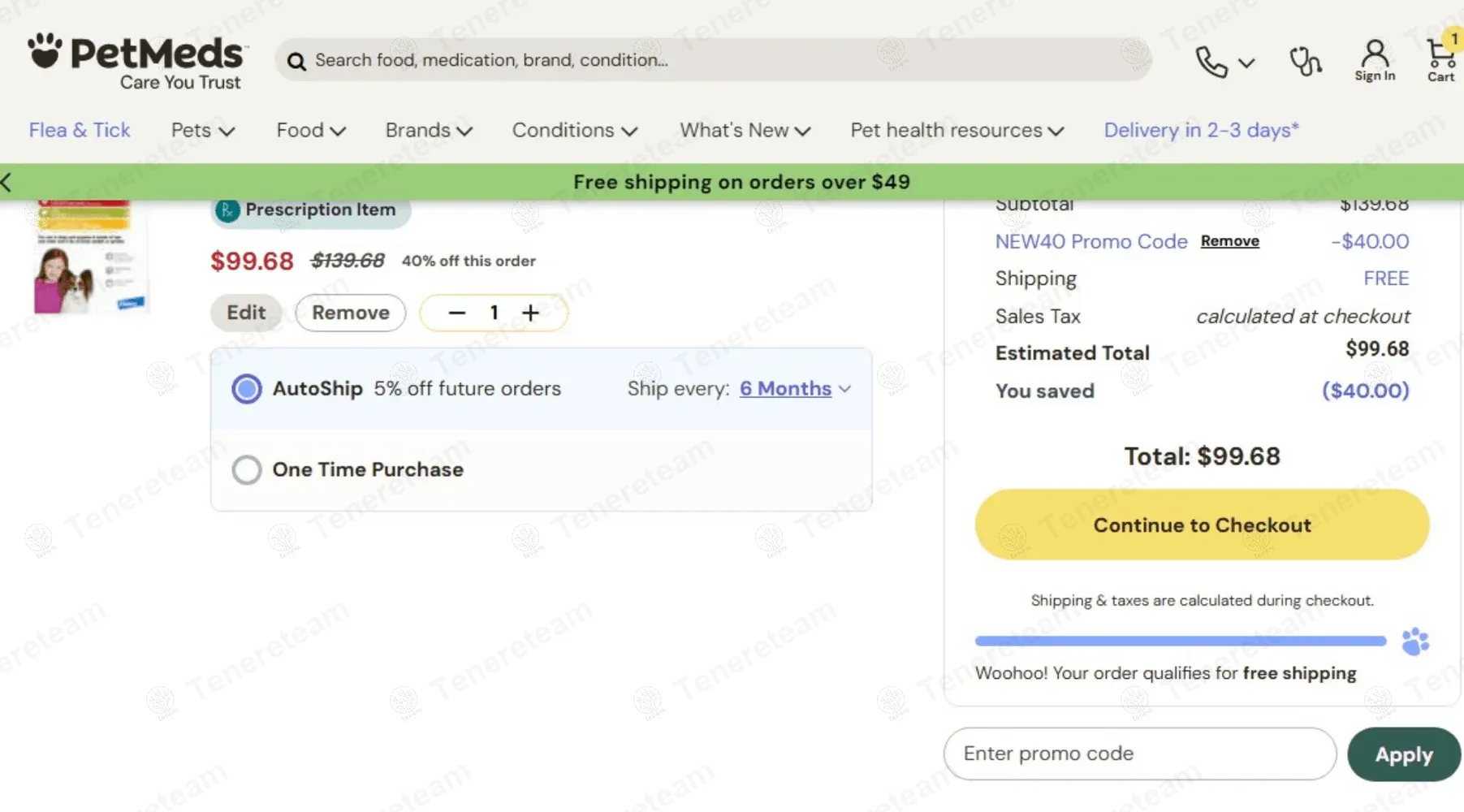Click the Enter promo code field

pyautogui.click(x=1139, y=754)
